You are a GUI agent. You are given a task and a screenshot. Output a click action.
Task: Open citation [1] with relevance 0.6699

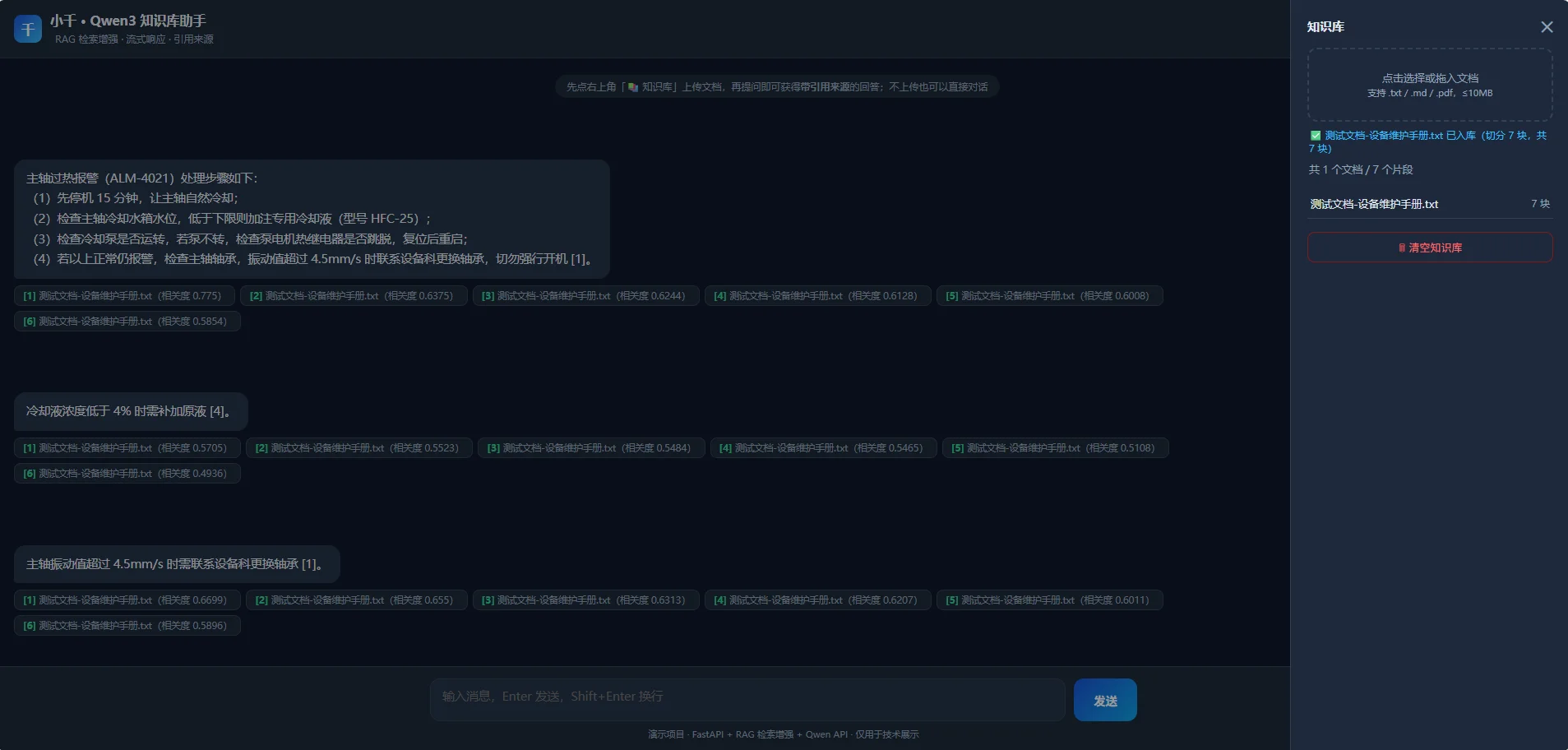127,600
